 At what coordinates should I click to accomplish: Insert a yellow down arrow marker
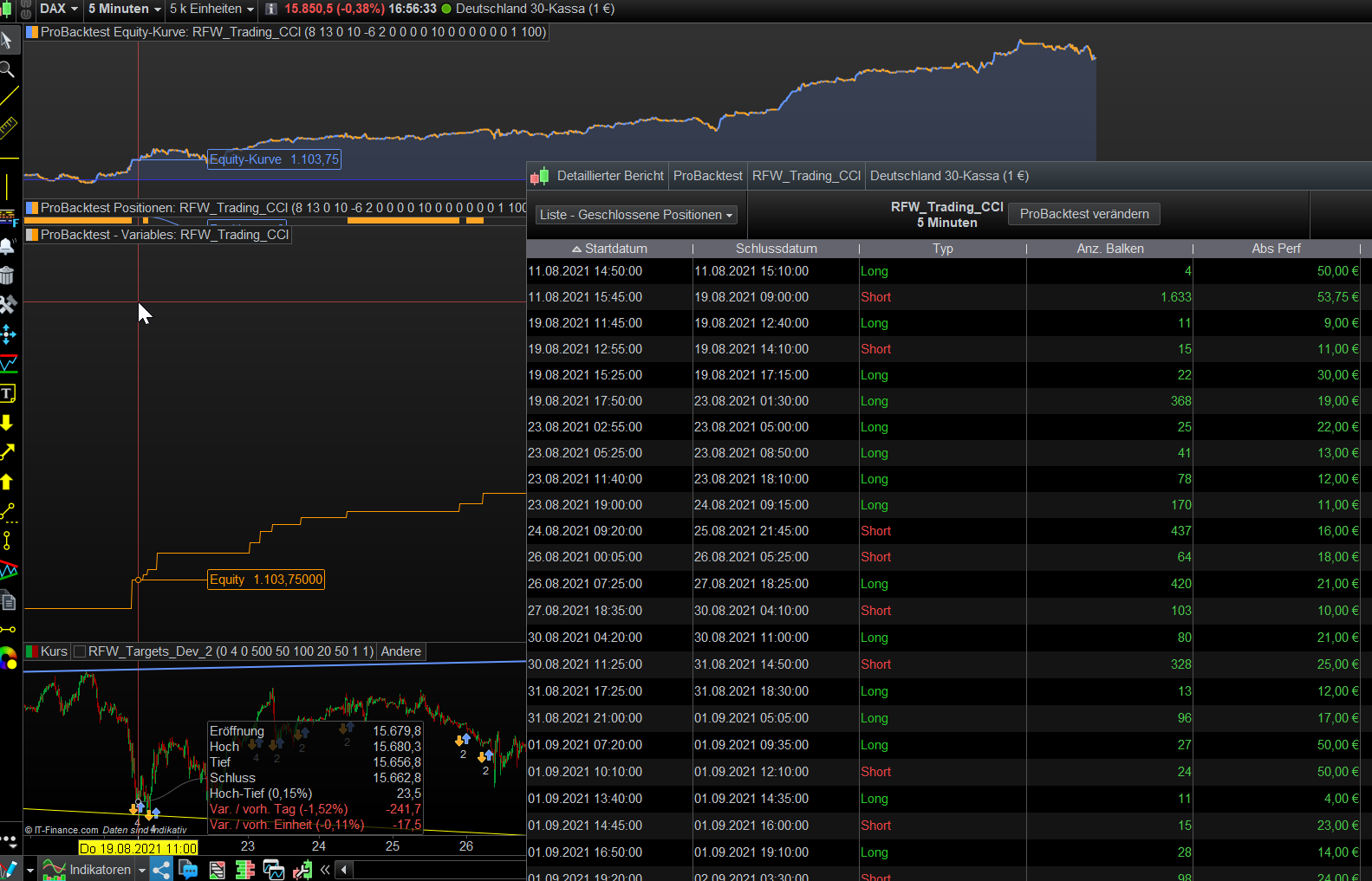pos(8,423)
